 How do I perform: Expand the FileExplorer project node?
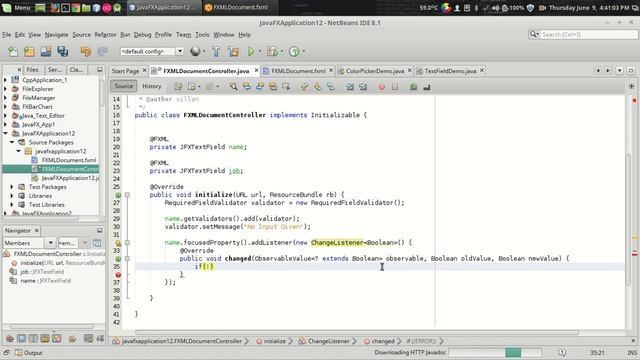click(x=5, y=89)
